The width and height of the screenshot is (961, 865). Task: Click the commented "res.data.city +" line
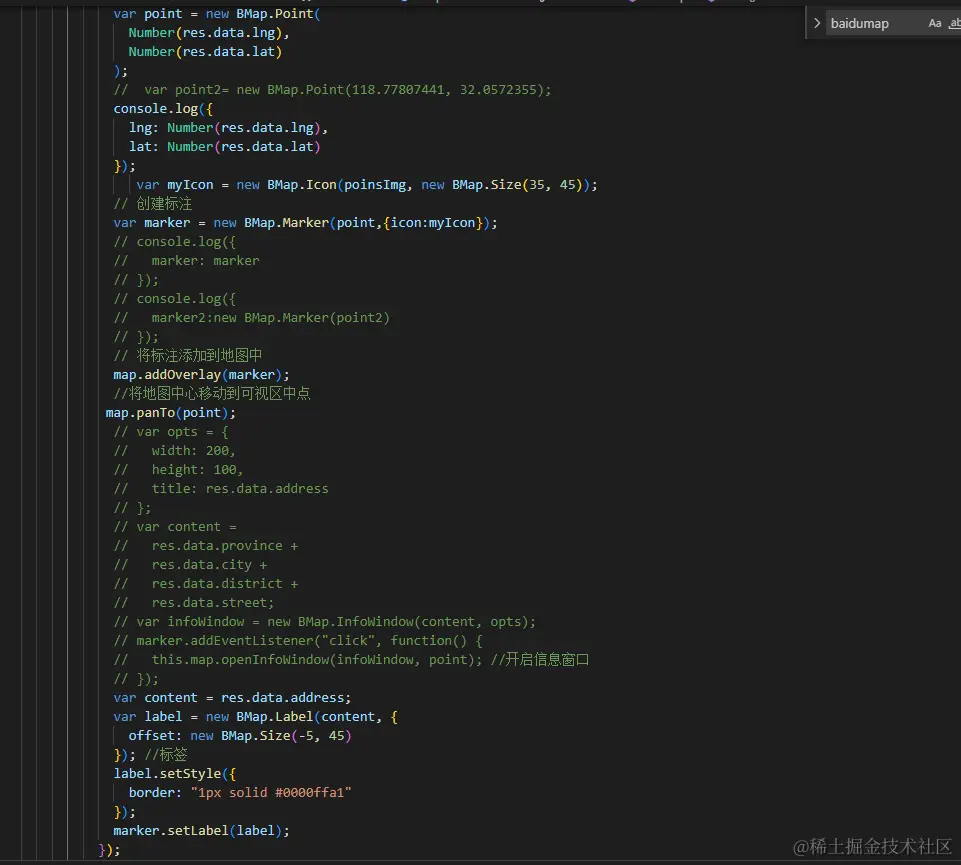tap(190, 565)
